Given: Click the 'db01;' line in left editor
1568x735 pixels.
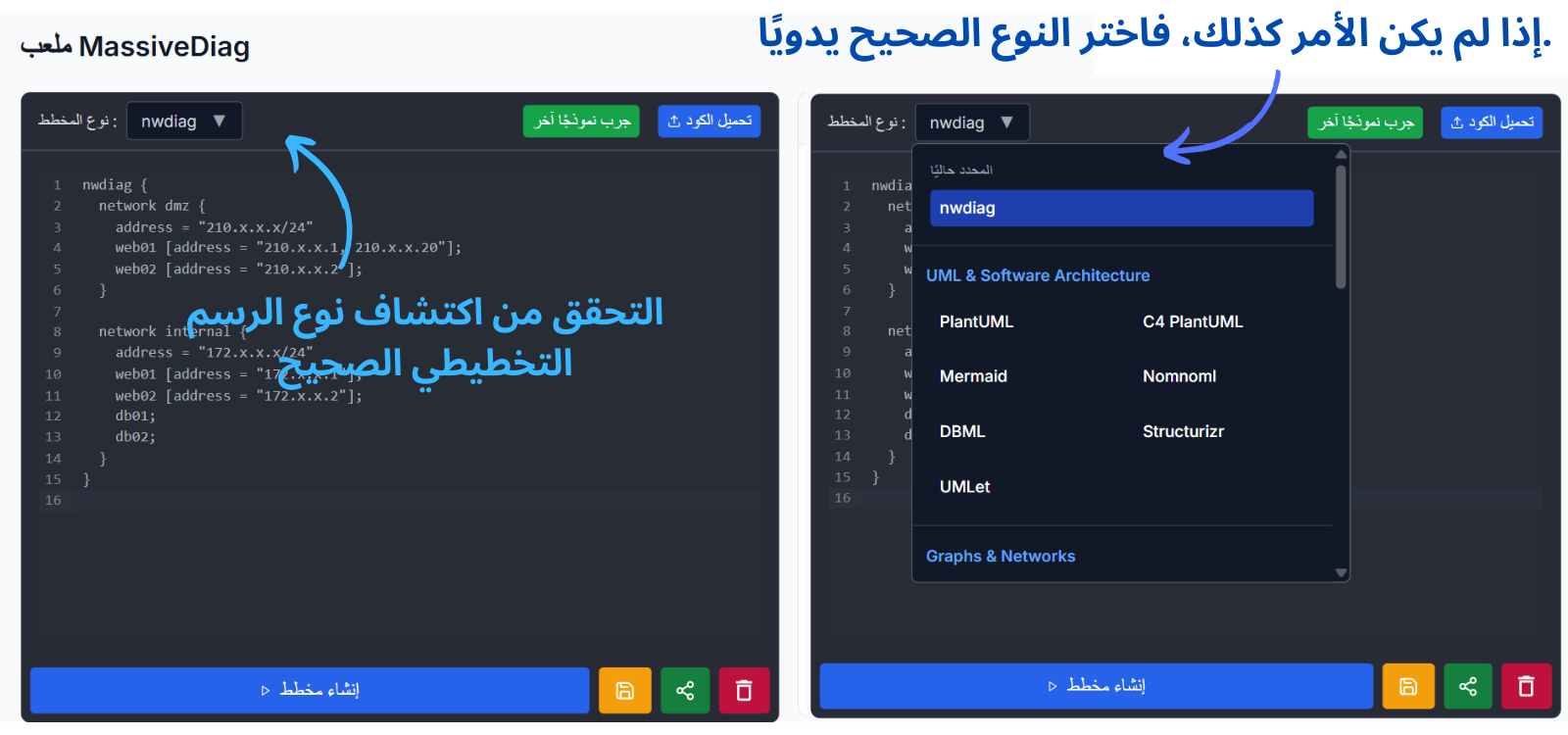Looking at the screenshot, I should click(135, 416).
